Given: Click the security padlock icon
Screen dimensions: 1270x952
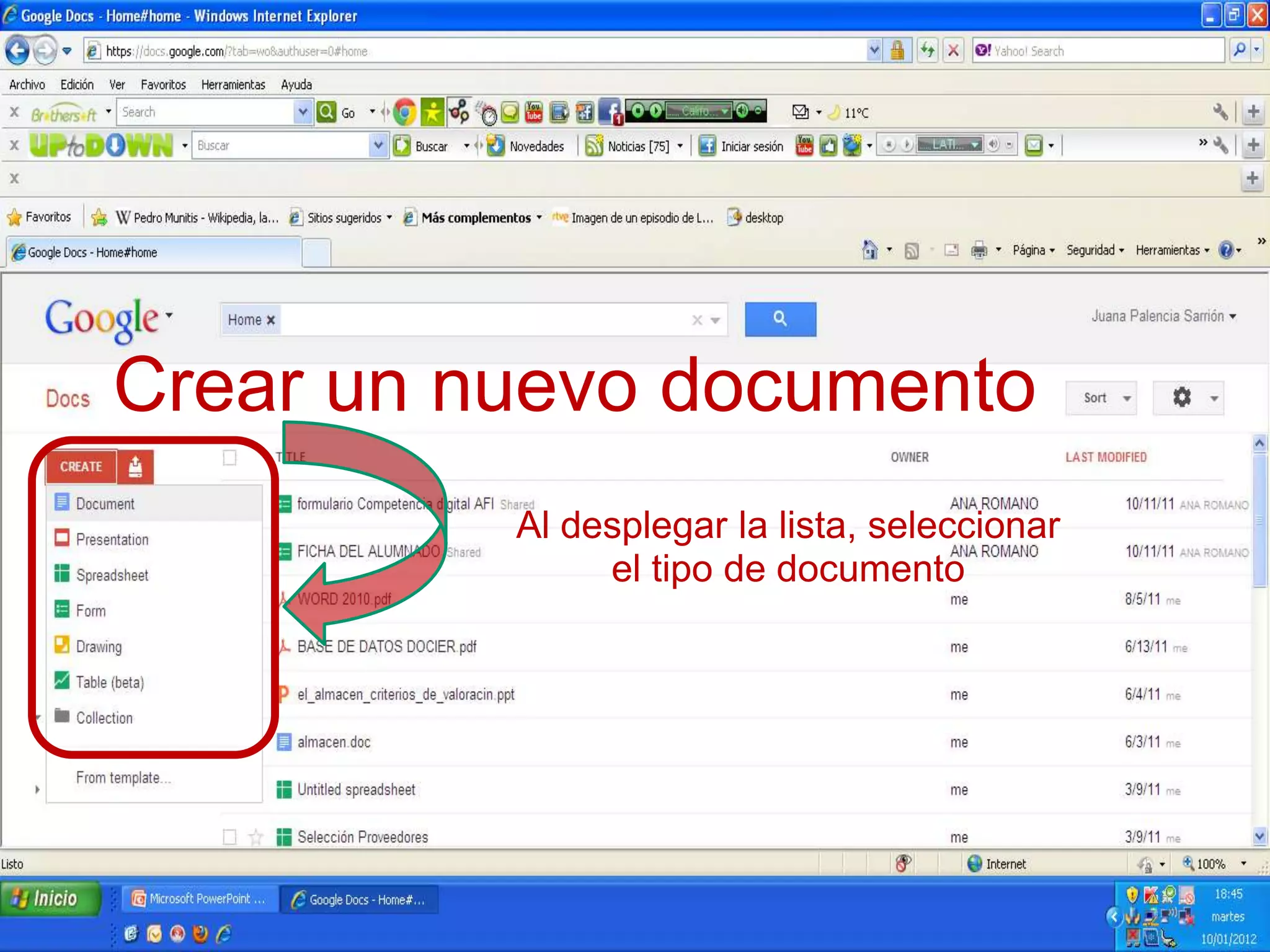Looking at the screenshot, I should click(x=897, y=50).
